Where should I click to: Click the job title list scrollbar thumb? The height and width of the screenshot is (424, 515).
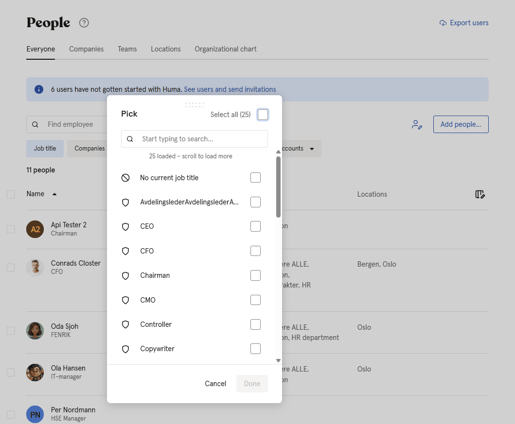[278, 187]
